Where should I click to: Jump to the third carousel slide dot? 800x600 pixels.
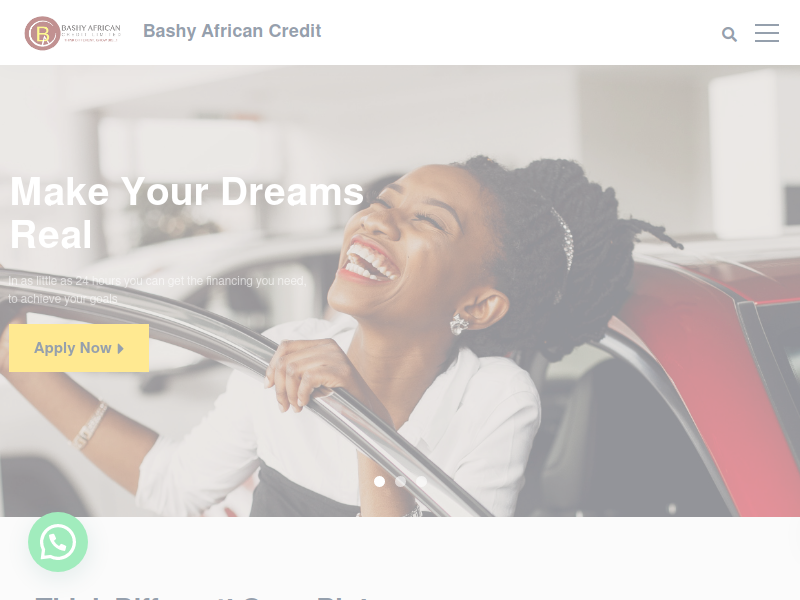421,481
